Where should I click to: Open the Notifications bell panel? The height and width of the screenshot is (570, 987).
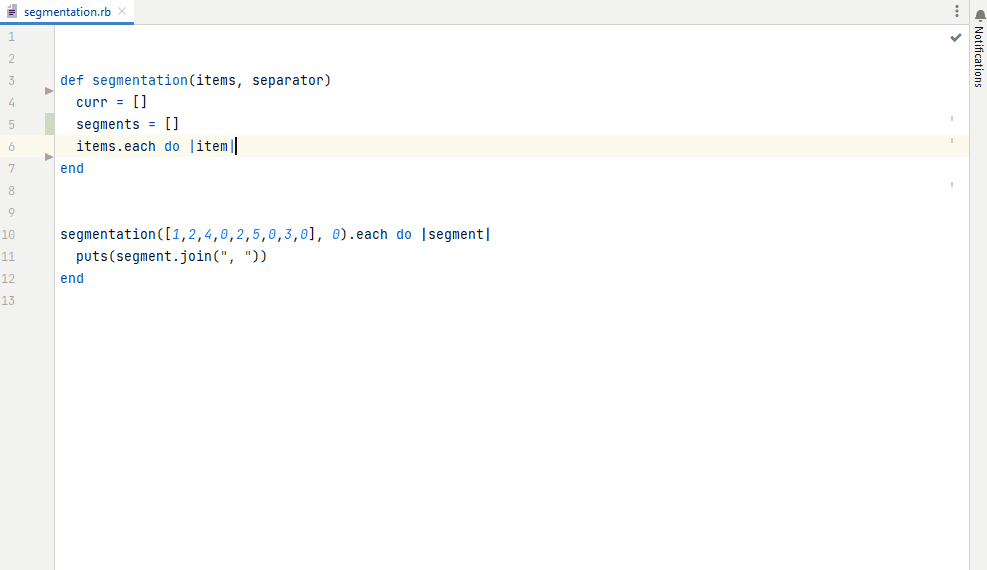(979, 15)
